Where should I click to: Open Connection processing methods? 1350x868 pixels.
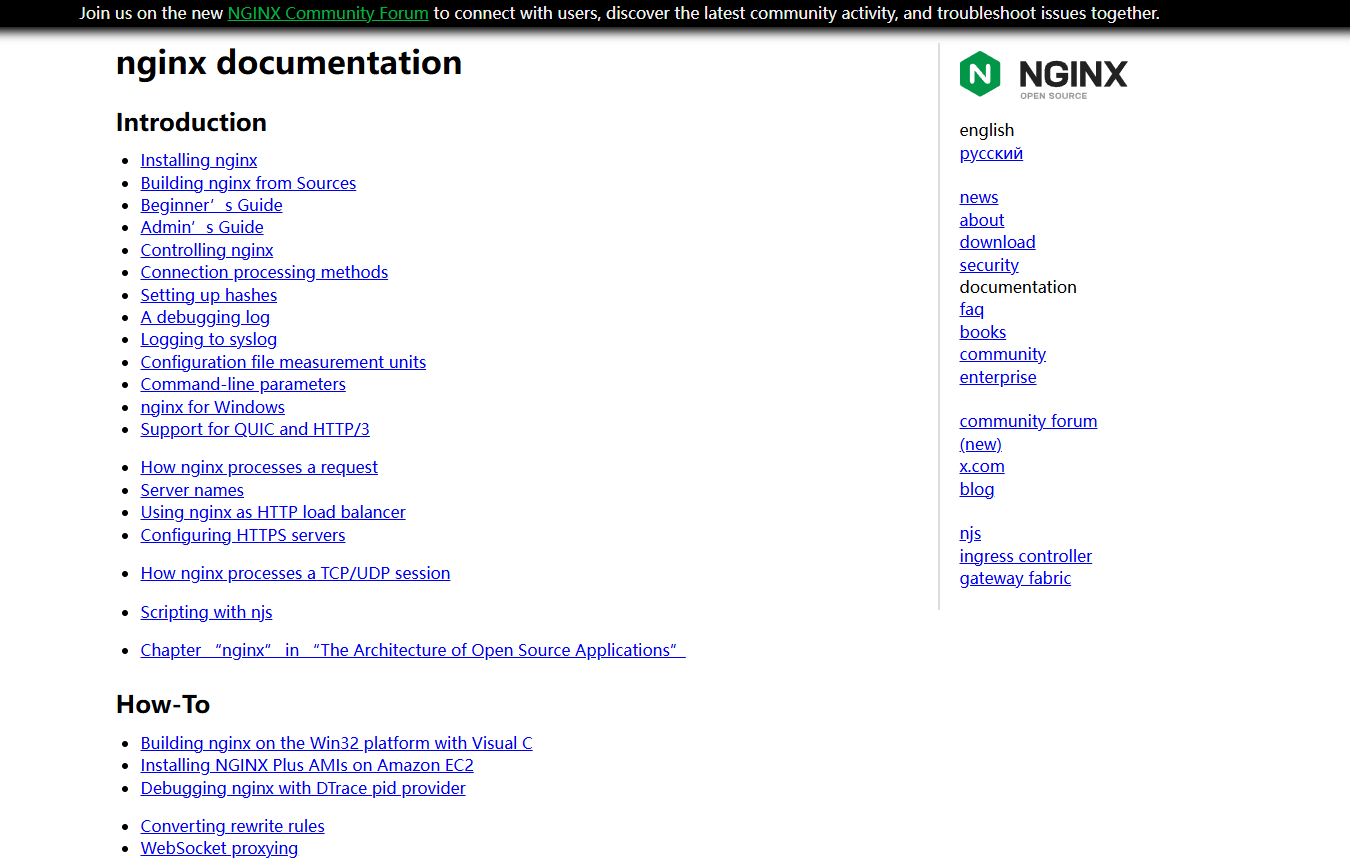[x=264, y=272]
